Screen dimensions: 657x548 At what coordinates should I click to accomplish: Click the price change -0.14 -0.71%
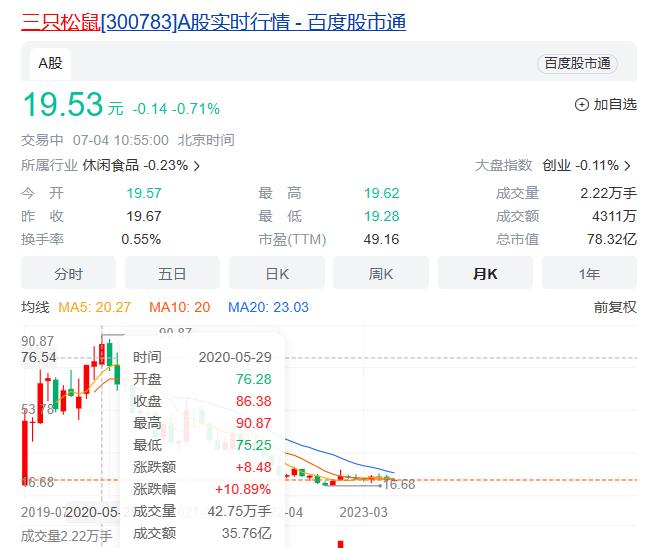[176, 109]
